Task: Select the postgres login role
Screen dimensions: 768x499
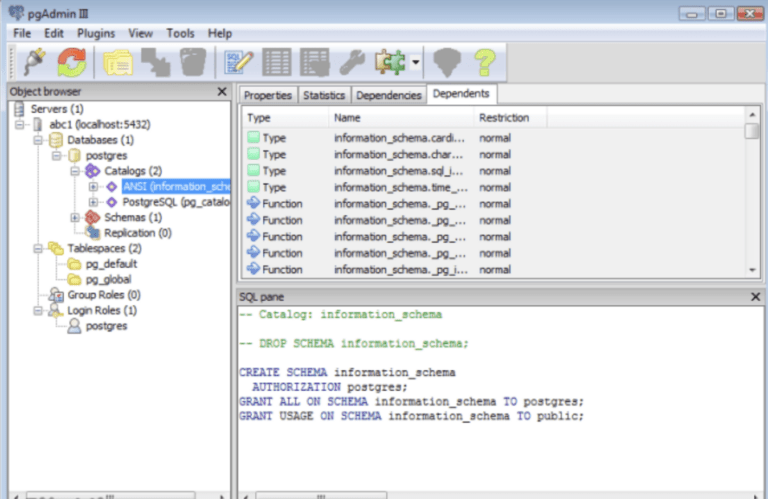Action: pos(106,326)
